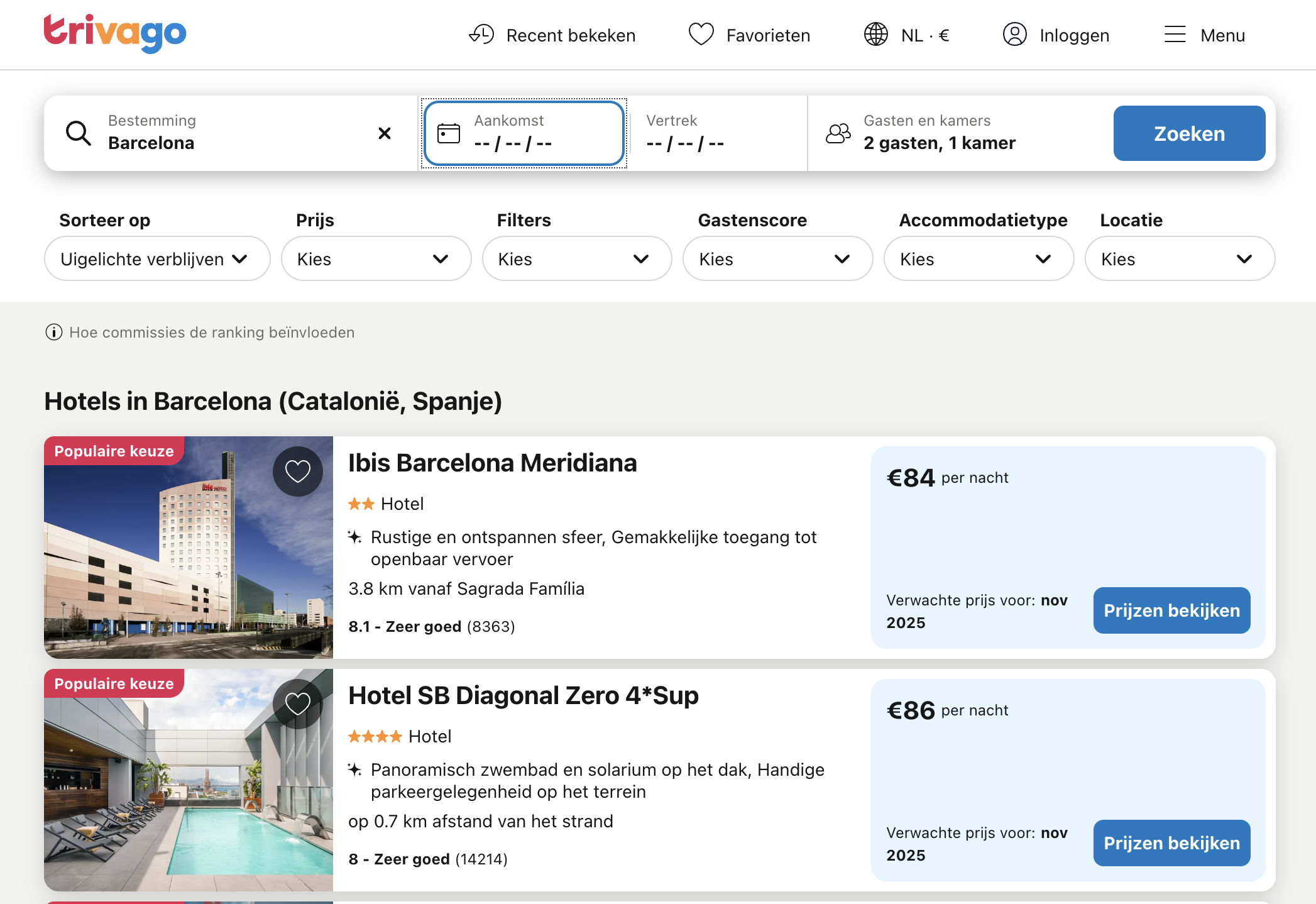Click the hamburger Menu icon
The height and width of the screenshot is (904, 1316).
(x=1175, y=35)
